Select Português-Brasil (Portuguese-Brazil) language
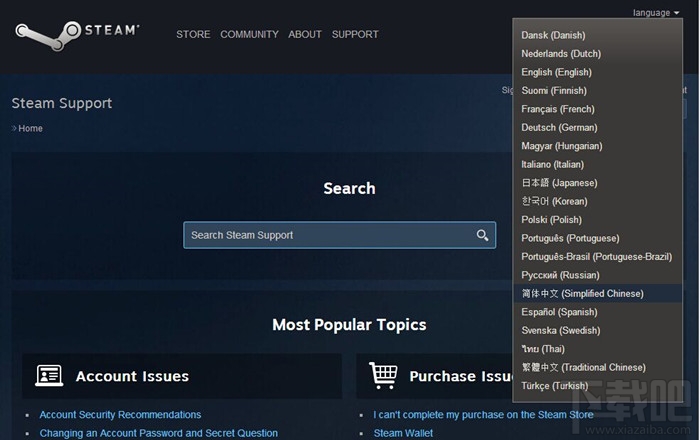Viewport: 700px width, 440px height. coord(596,257)
